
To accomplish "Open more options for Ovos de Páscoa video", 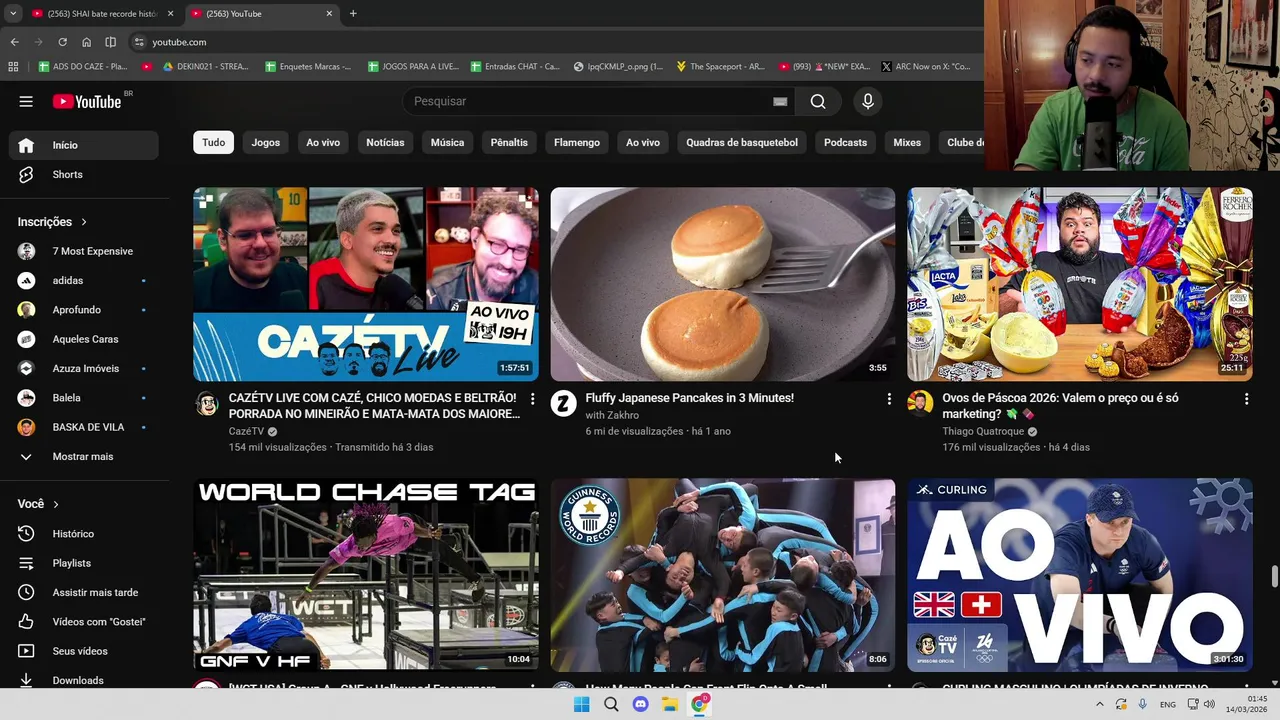I will pyautogui.click(x=1246, y=399).
